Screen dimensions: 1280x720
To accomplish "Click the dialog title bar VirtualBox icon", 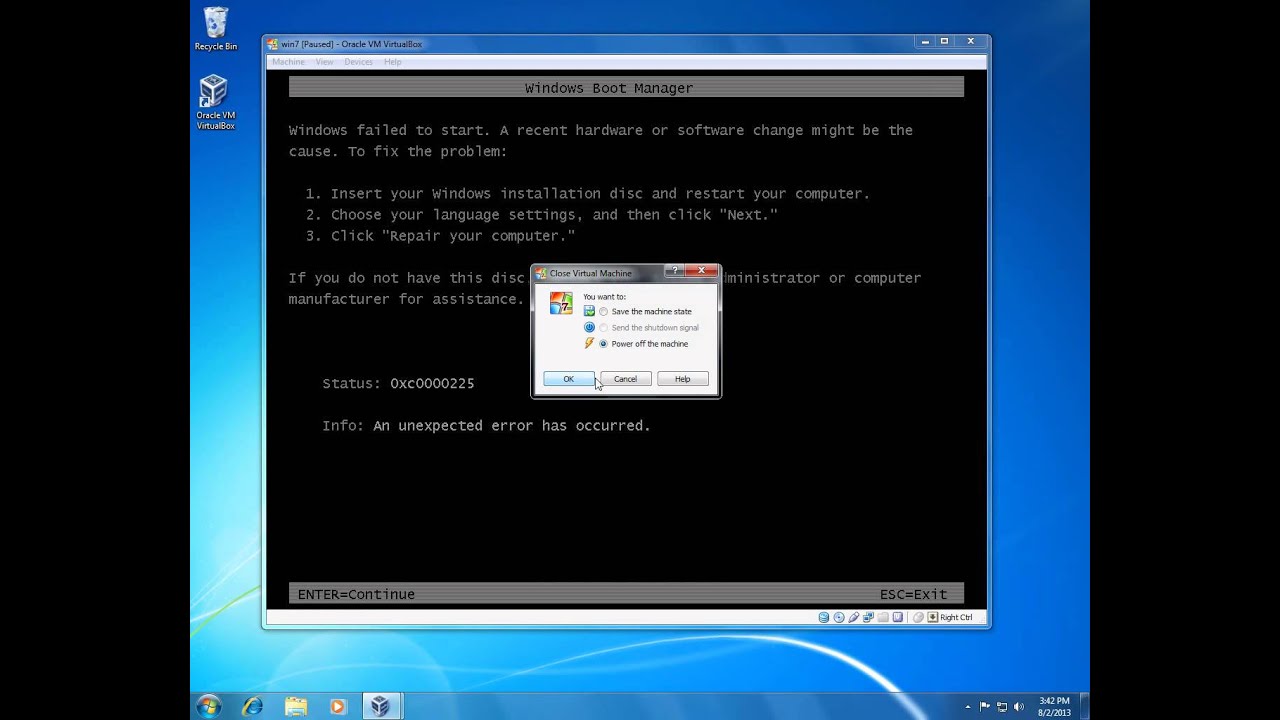I will (541, 273).
